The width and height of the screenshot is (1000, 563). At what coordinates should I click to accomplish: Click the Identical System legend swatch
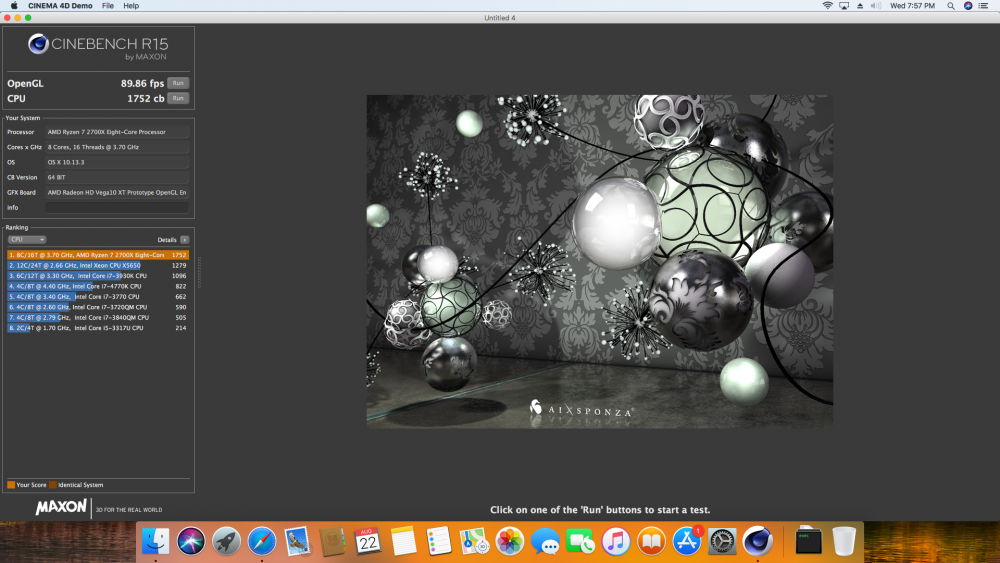(53, 485)
